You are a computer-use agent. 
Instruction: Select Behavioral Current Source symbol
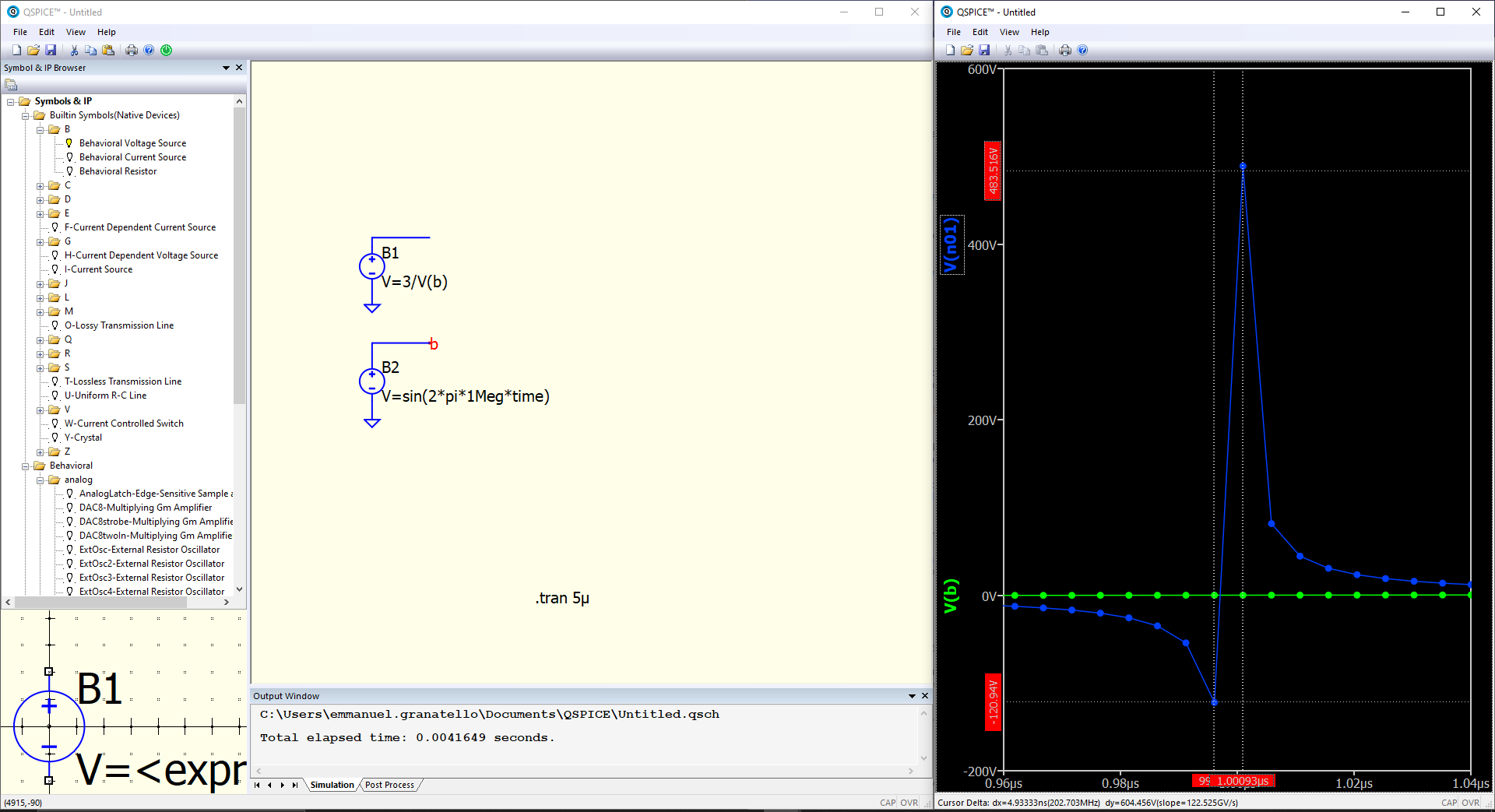(x=132, y=157)
